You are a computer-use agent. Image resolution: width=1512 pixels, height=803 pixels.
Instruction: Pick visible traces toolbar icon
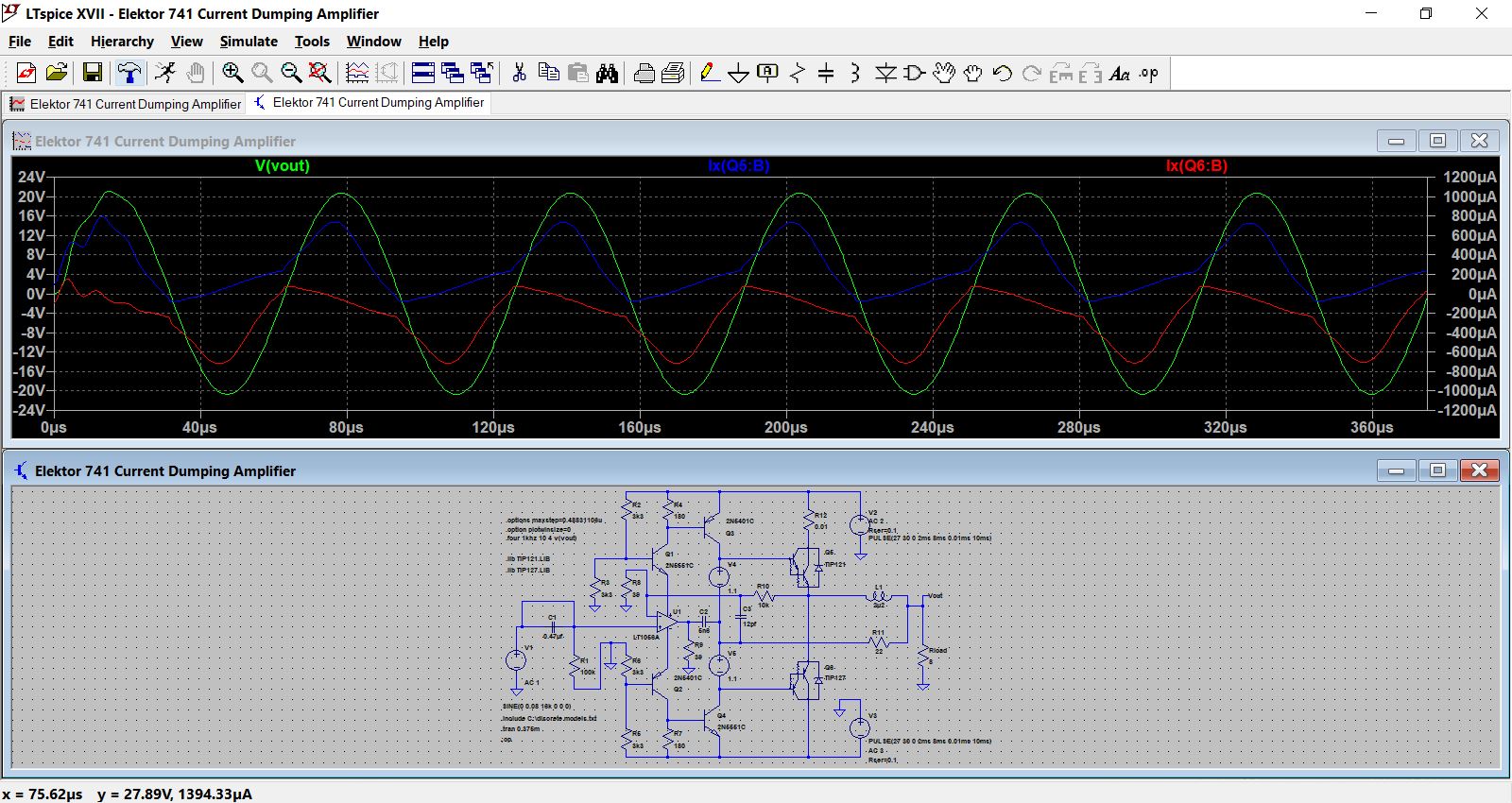pyautogui.click(x=357, y=73)
